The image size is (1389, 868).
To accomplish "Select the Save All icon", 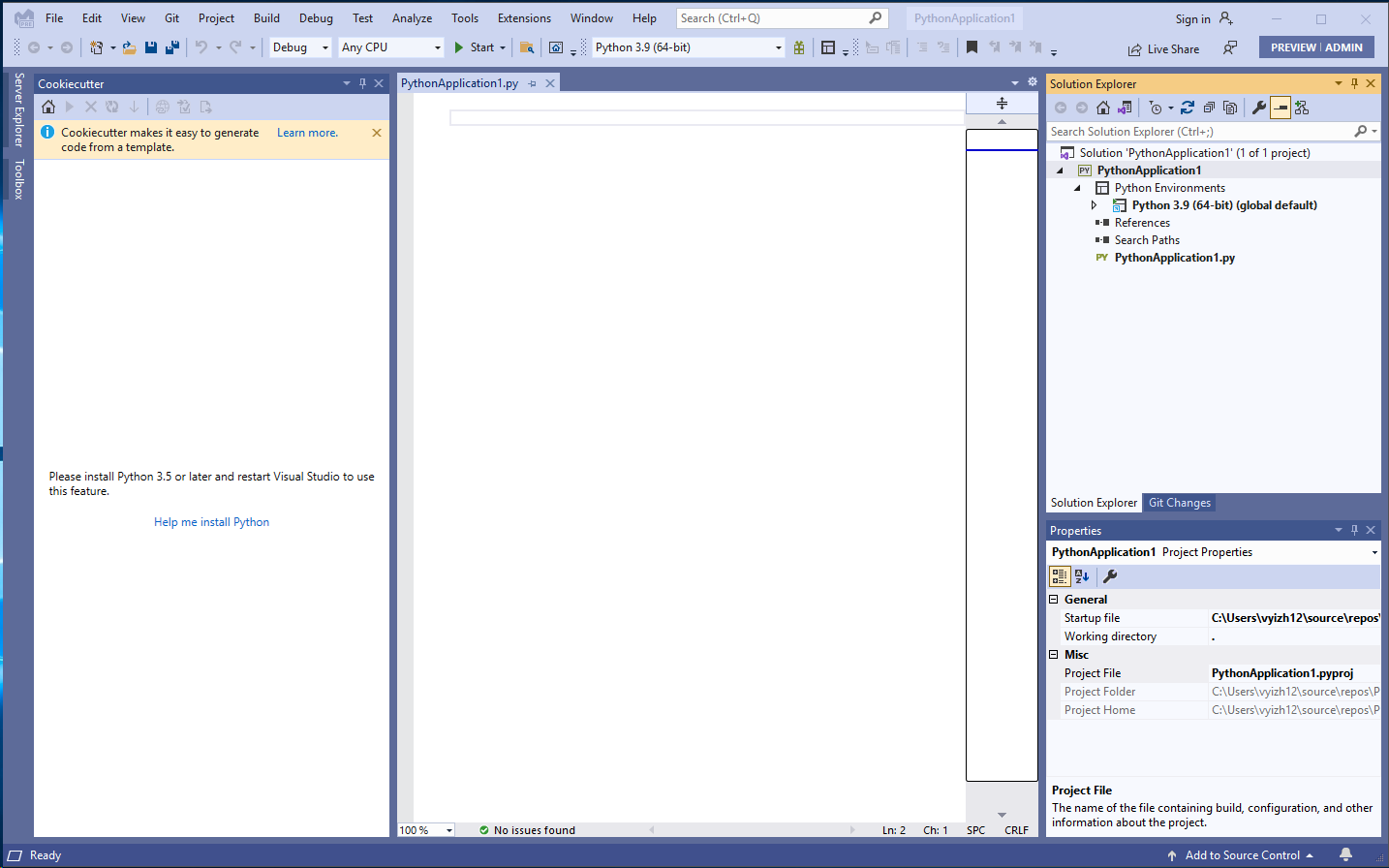I will (x=172, y=46).
